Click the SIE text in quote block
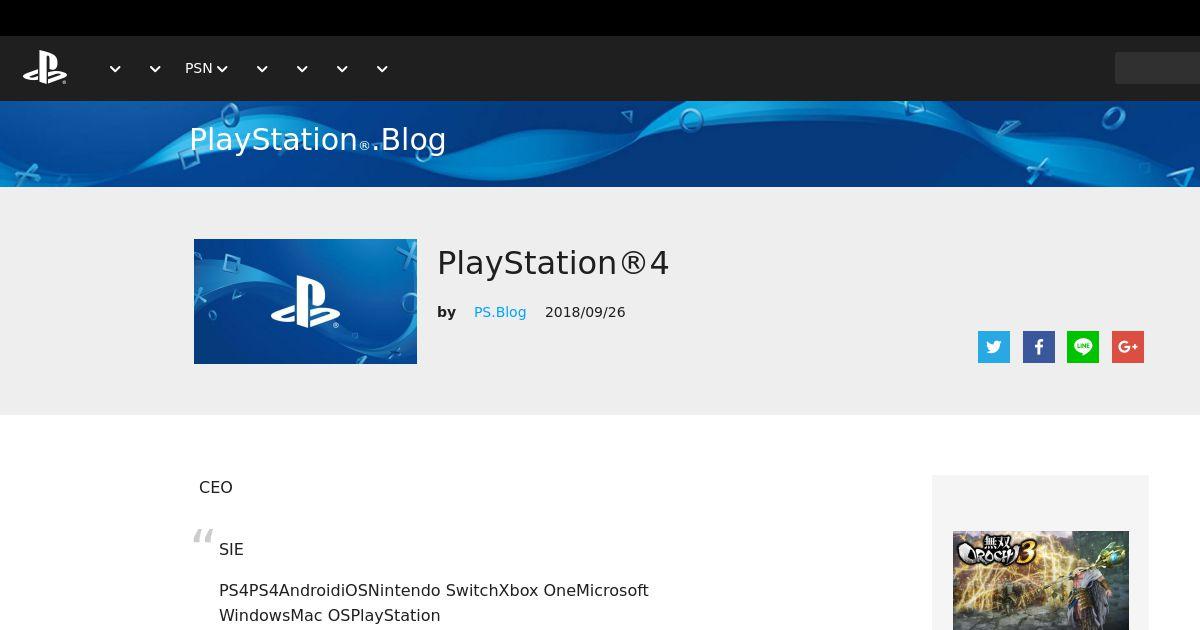This screenshot has width=1200, height=630. click(x=231, y=549)
